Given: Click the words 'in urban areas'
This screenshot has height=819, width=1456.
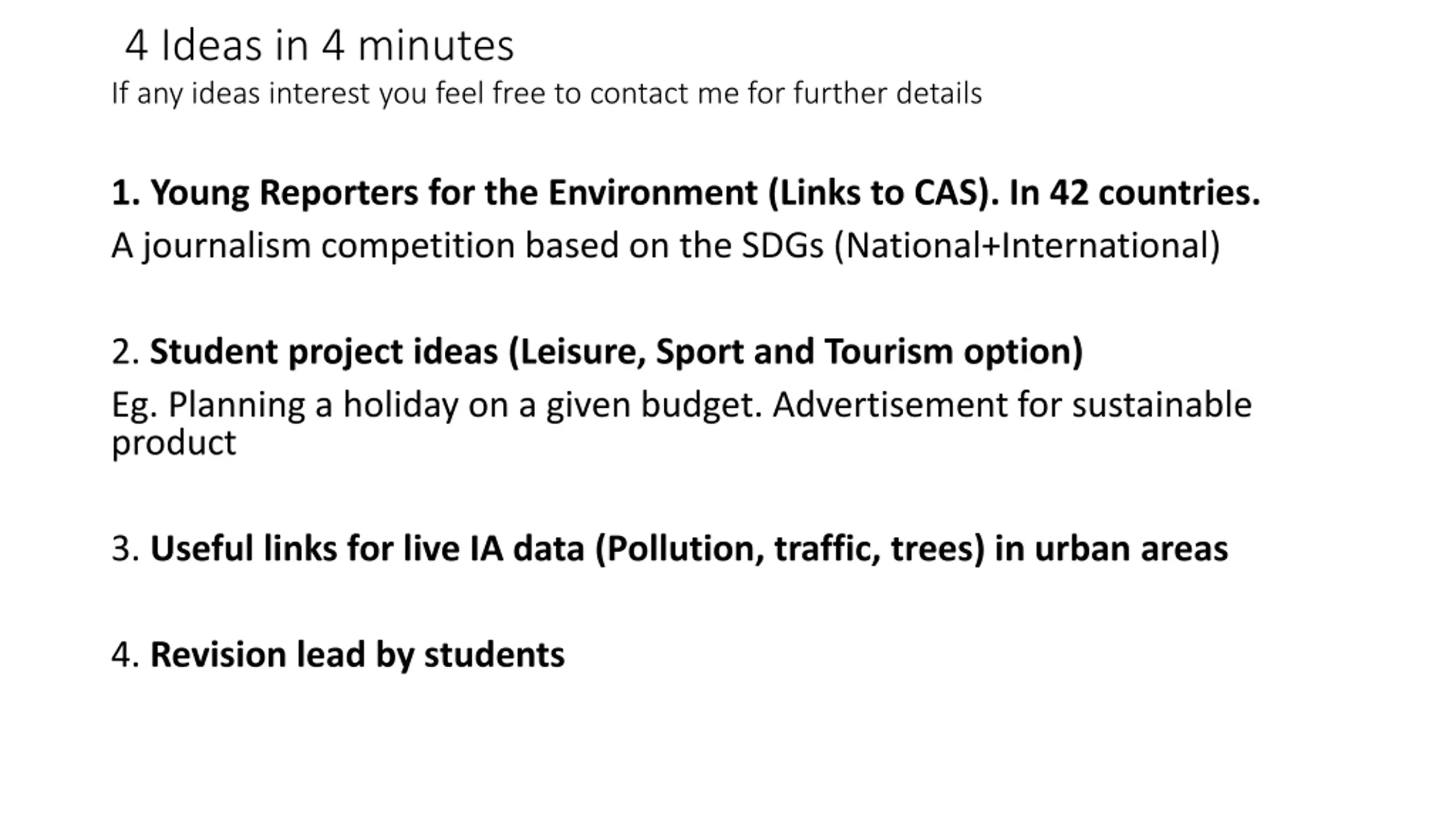Looking at the screenshot, I should point(1111,549).
